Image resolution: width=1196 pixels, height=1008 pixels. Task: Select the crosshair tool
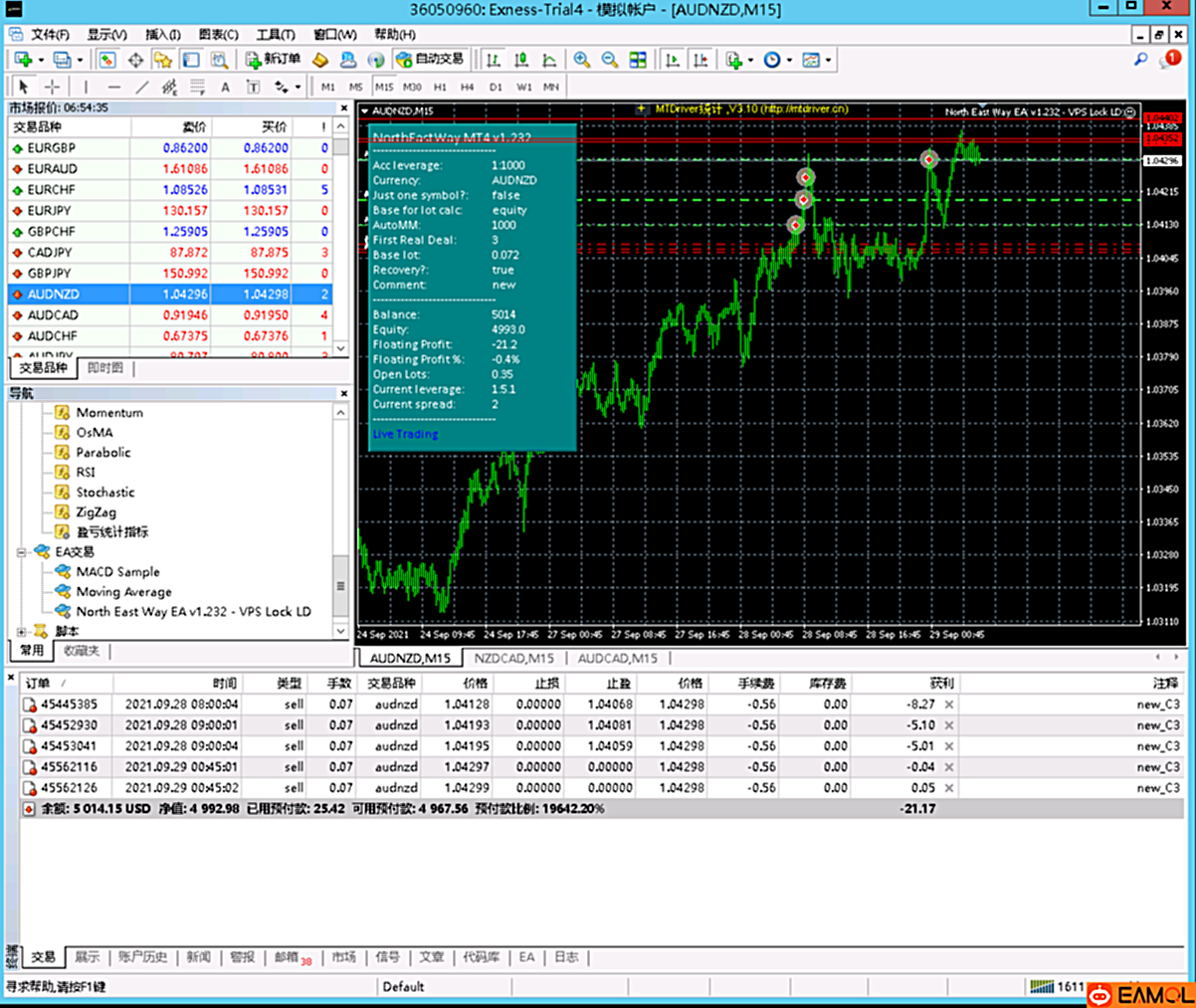tap(52, 87)
